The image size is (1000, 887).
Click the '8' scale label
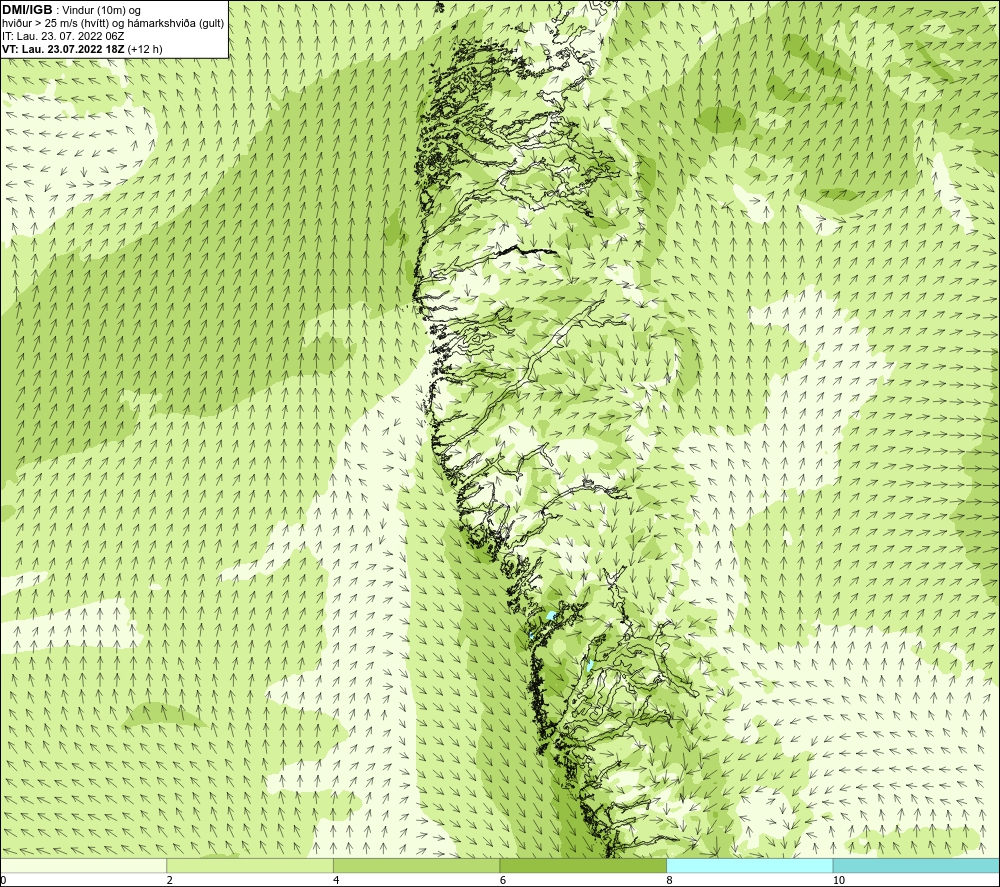point(670,881)
